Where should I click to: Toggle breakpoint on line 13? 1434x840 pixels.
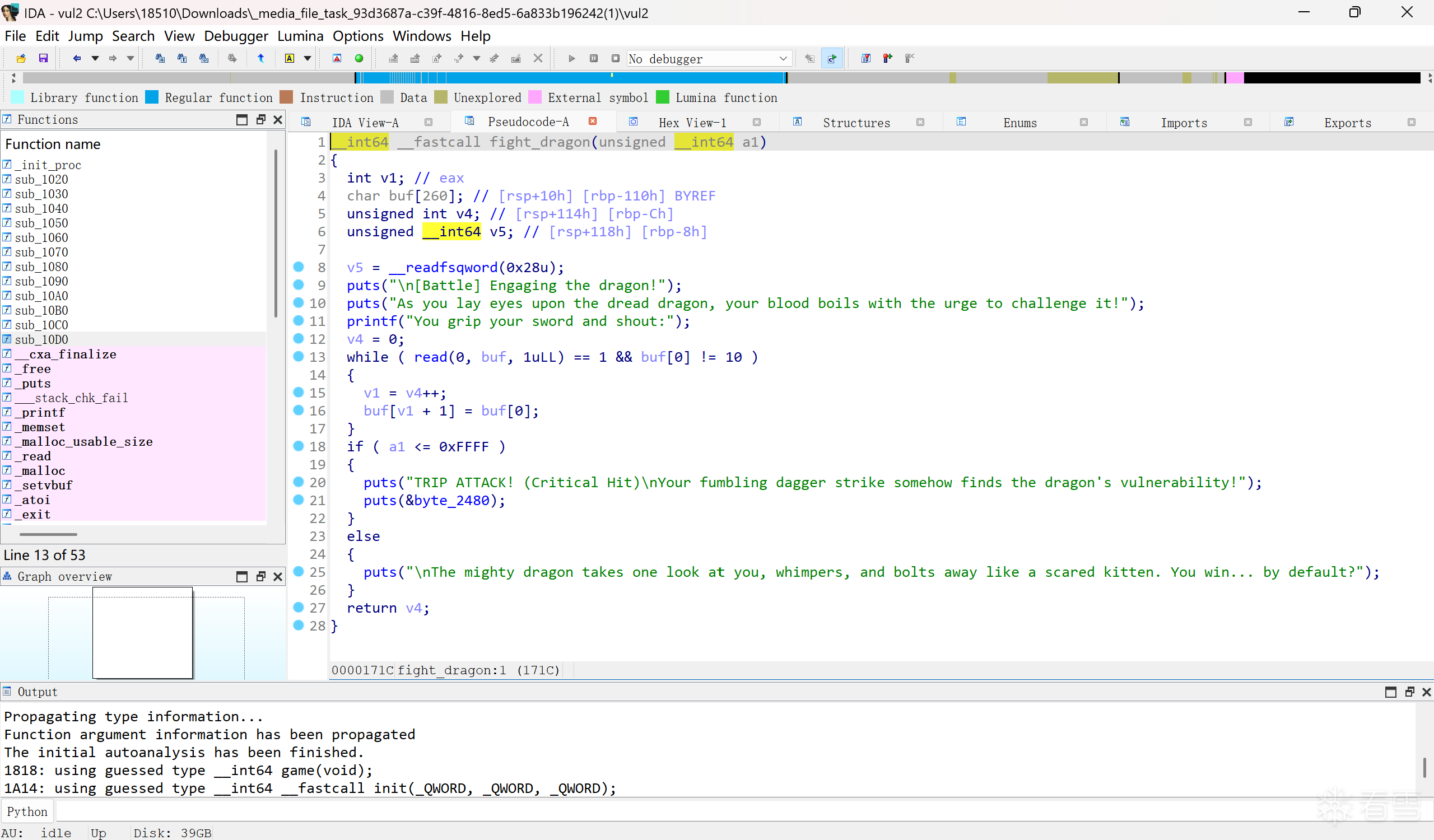[x=298, y=357]
